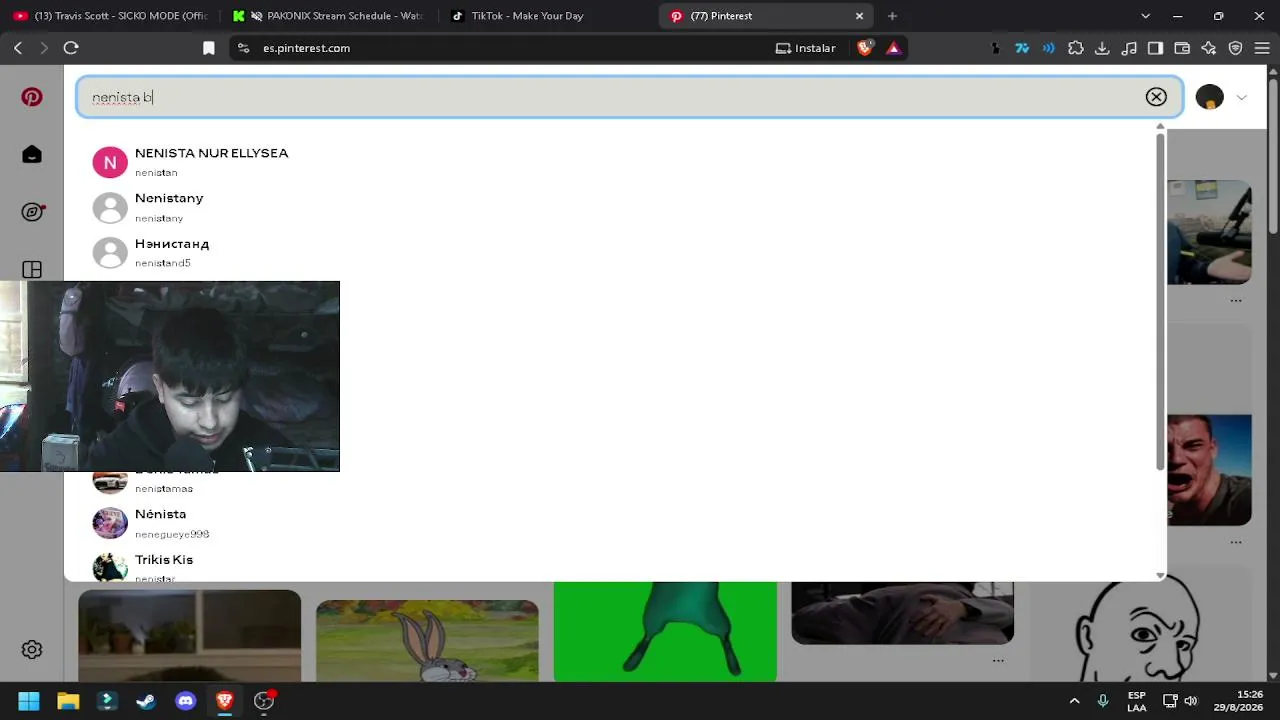Switch to the Travis Scott SICKO MODE tab
Viewport: 1280px width, 720px height.
[x=110, y=16]
